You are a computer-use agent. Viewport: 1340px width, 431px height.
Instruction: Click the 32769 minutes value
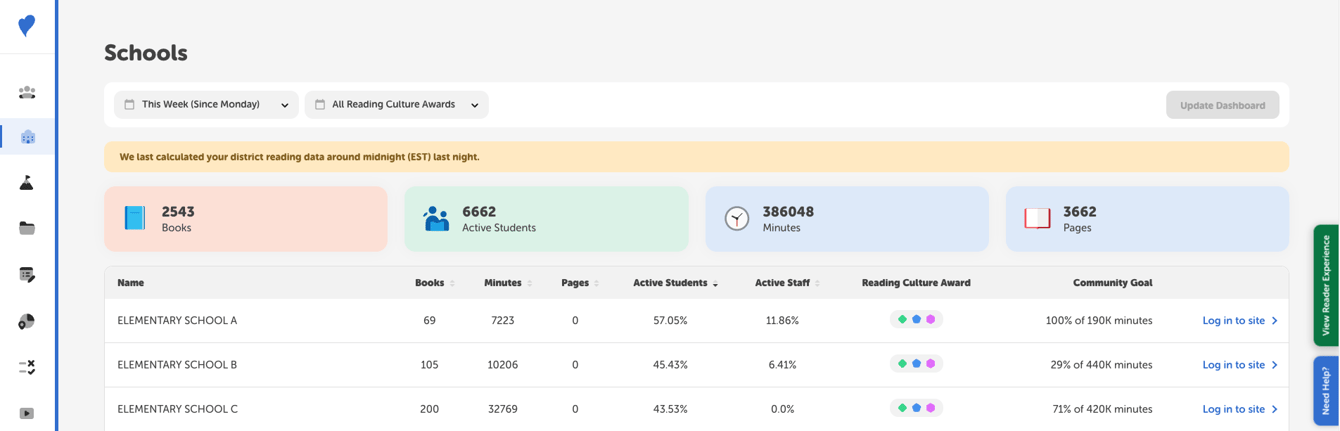pos(502,409)
